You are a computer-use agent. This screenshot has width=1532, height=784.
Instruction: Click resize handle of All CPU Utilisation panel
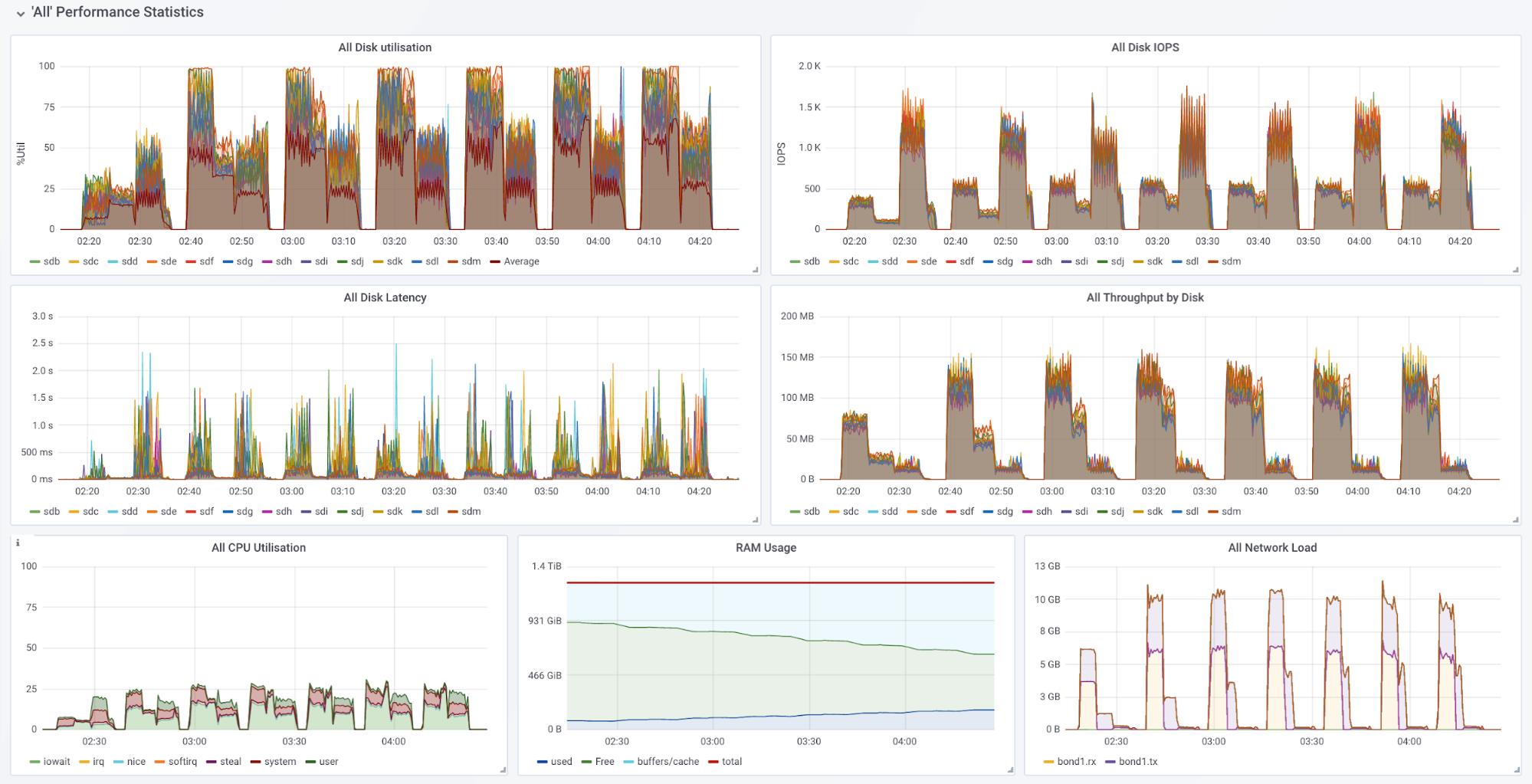pos(502,769)
